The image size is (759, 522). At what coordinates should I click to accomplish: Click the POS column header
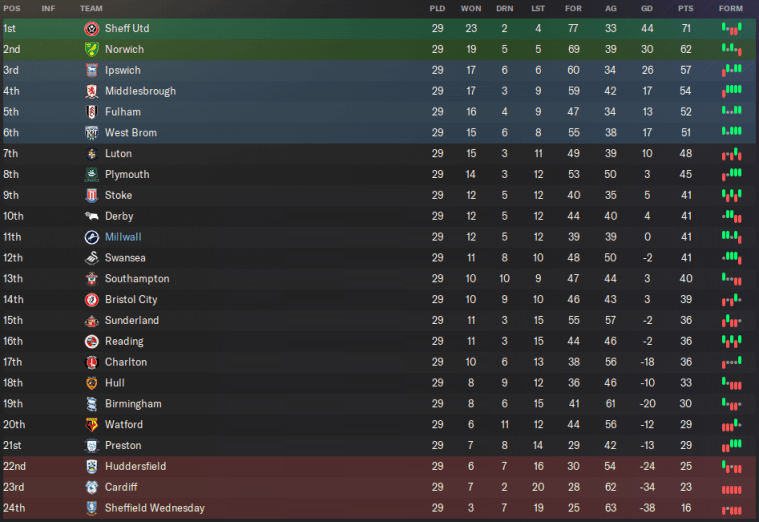point(12,8)
